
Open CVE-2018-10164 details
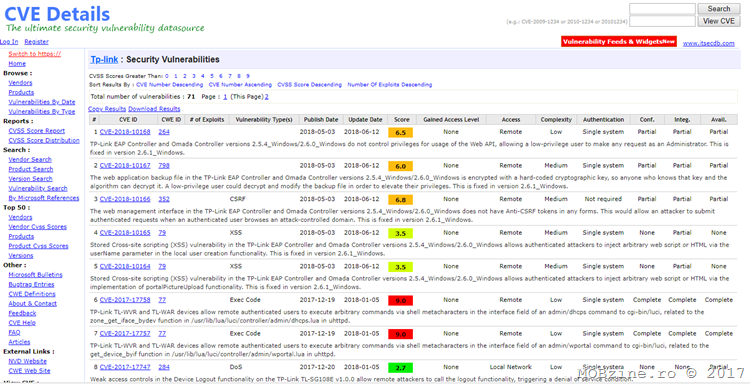pyautogui.click(x=125, y=266)
